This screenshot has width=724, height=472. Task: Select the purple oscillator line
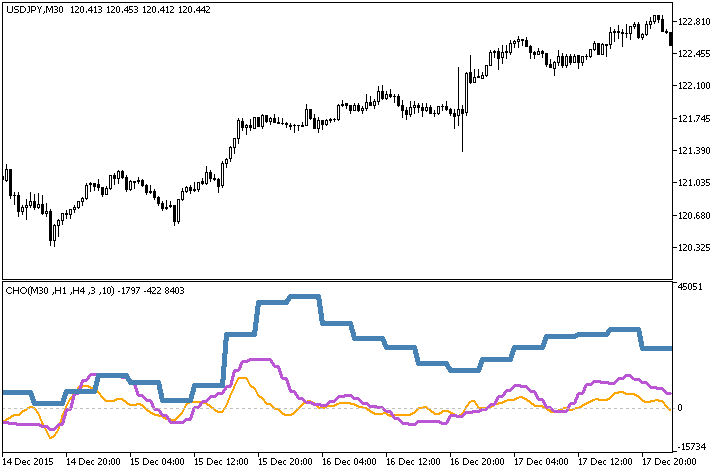[258, 360]
